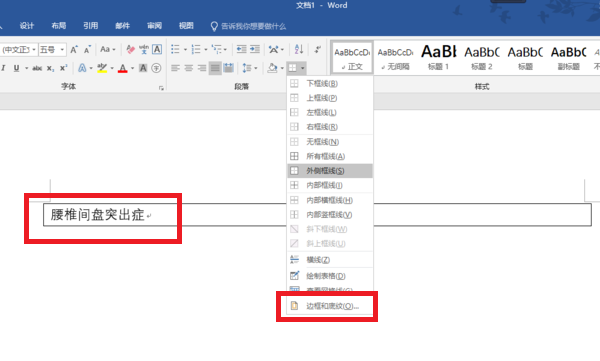Click the Align Left icon
Screen dimensions: 600x361
pyautogui.click(x=175, y=68)
